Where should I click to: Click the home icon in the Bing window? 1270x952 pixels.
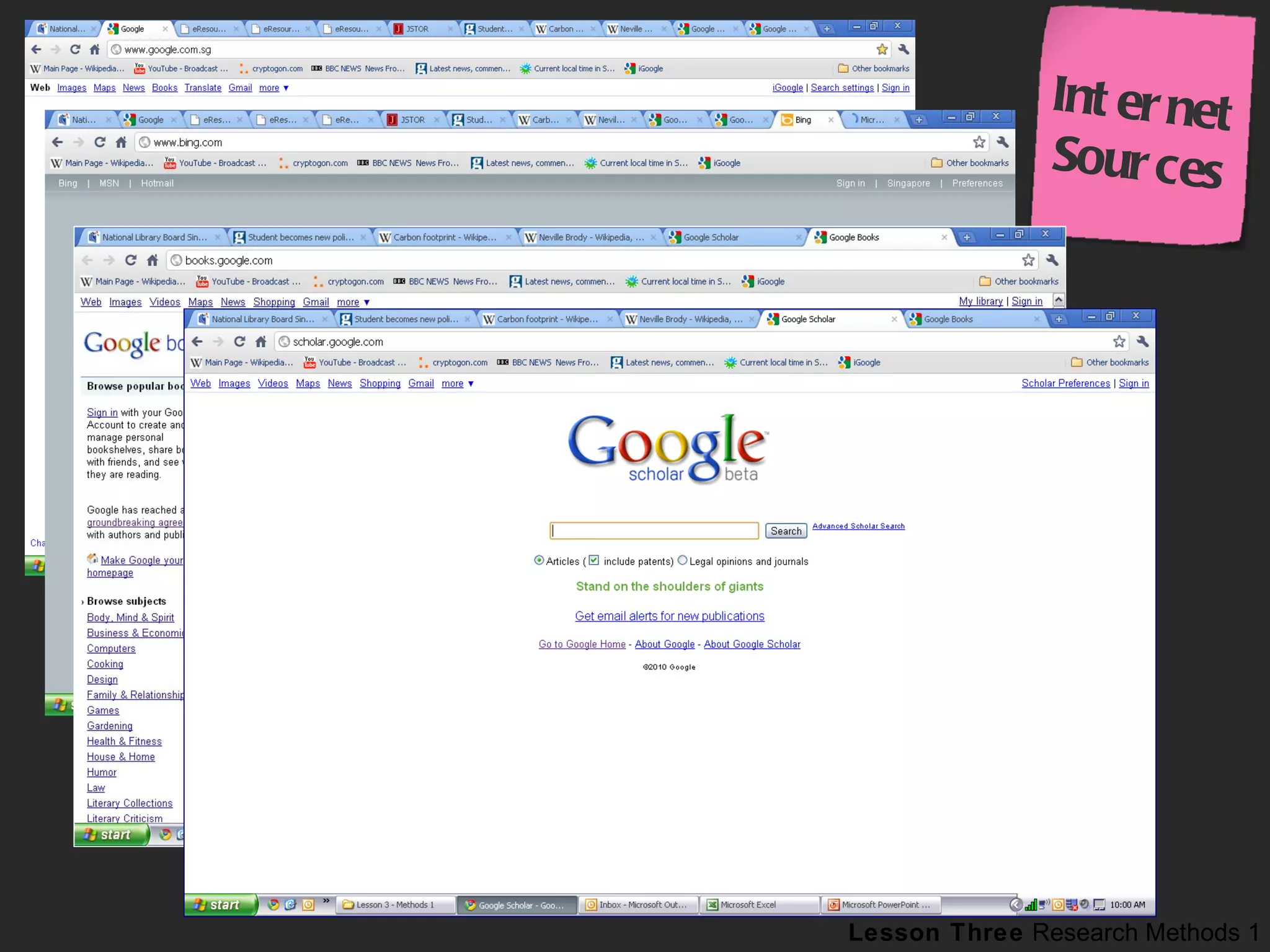pyautogui.click(x=122, y=143)
